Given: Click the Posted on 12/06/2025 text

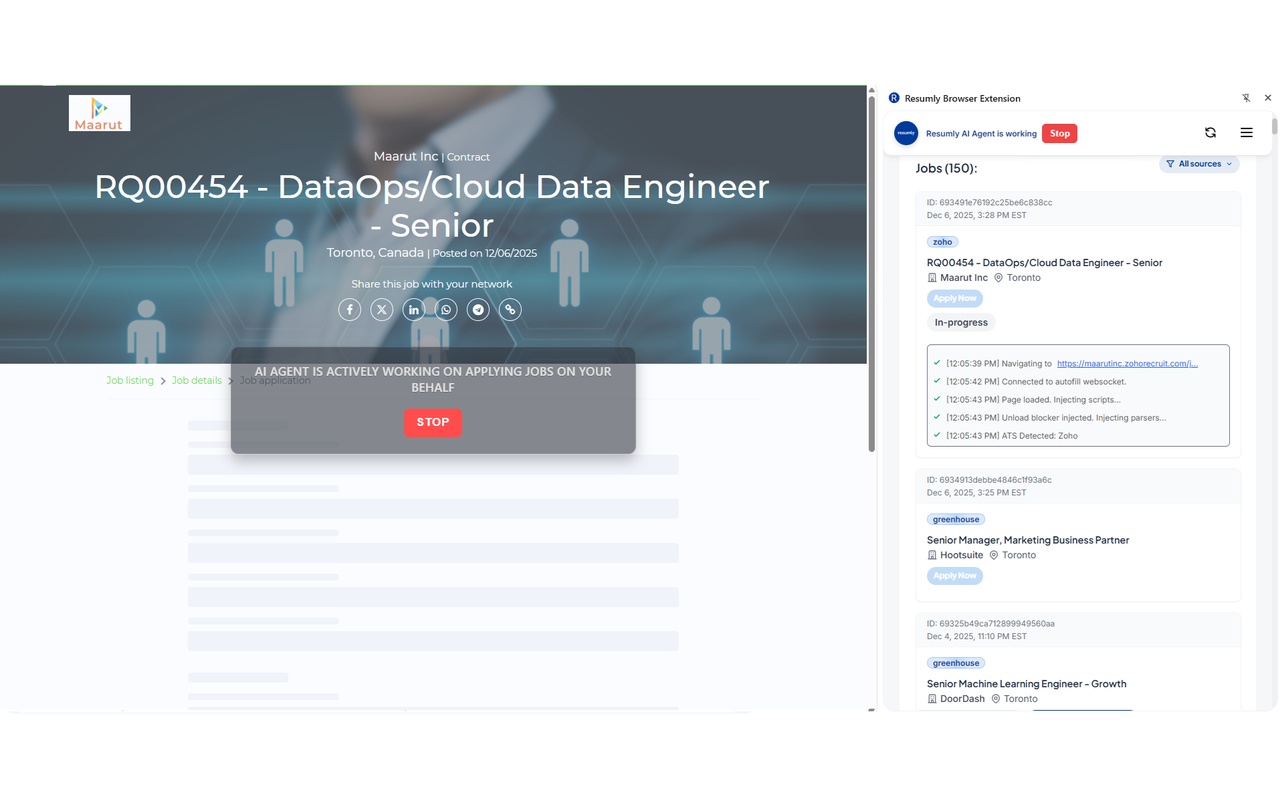Looking at the screenshot, I should [x=485, y=254].
